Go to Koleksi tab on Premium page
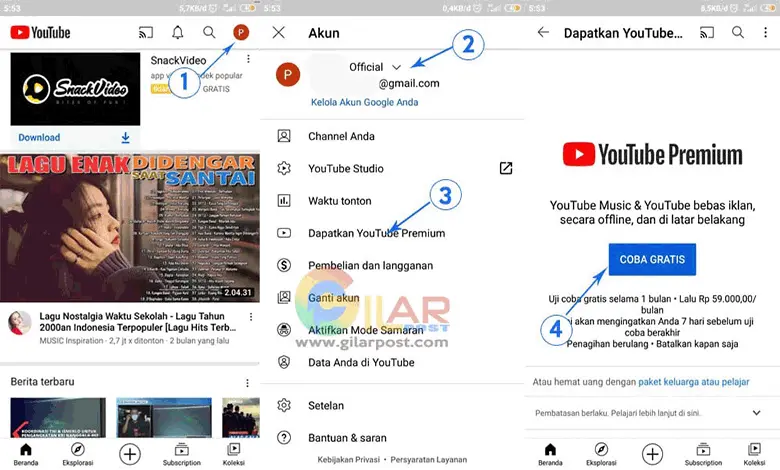The height and width of the screenshot is (470, 780). click(754, 455)
